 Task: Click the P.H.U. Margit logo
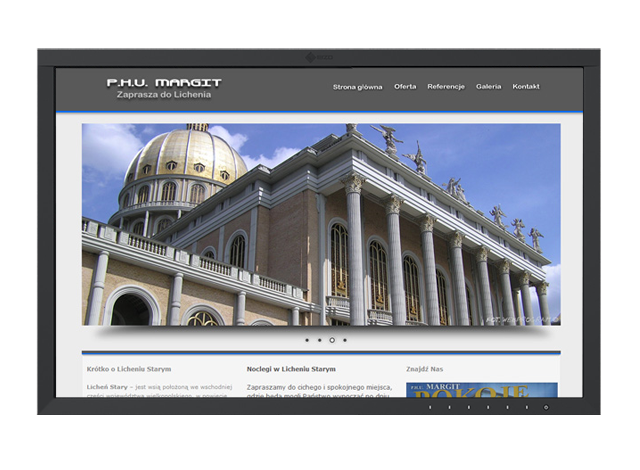click(x=164, y=83)
